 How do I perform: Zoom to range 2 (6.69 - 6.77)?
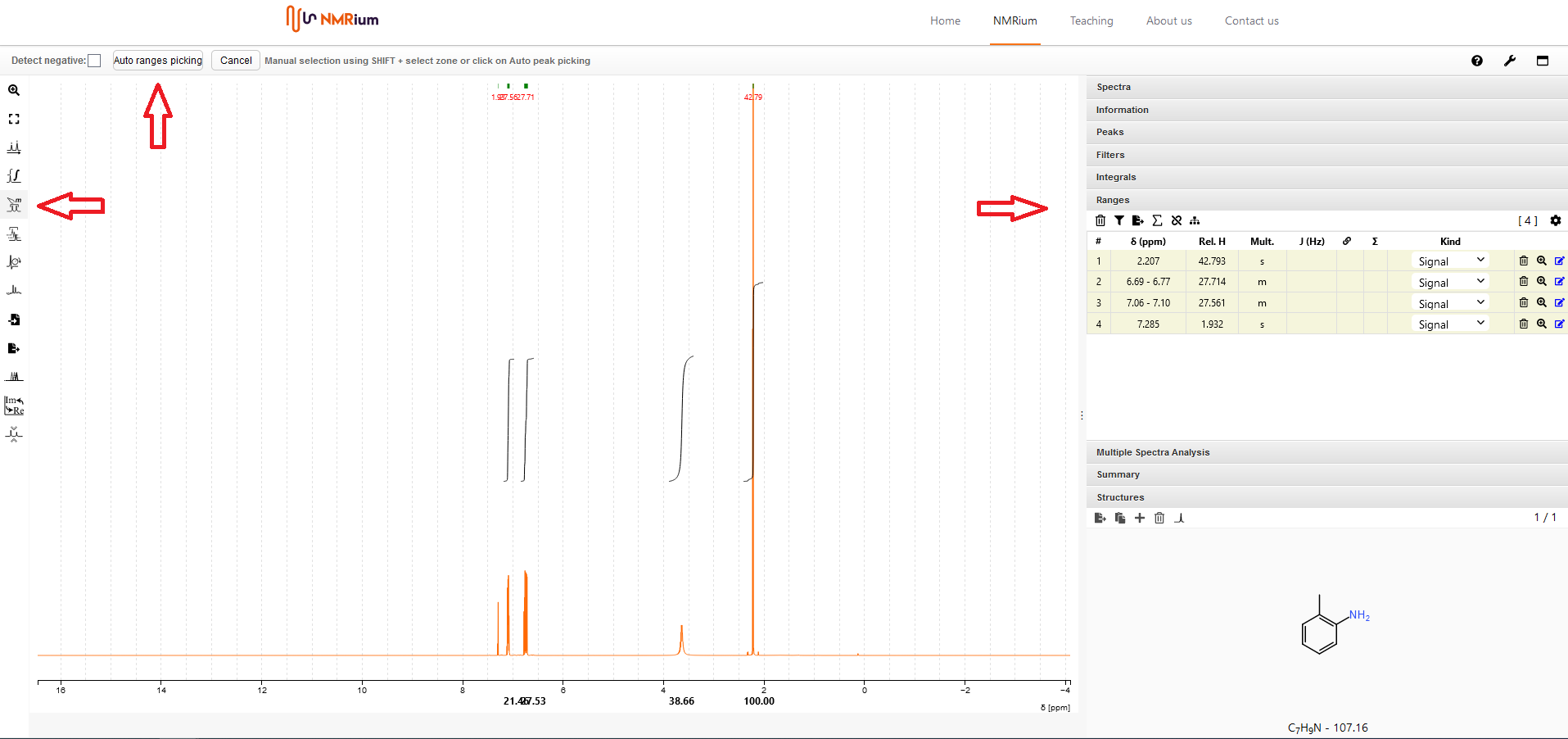pos(1542,281)
